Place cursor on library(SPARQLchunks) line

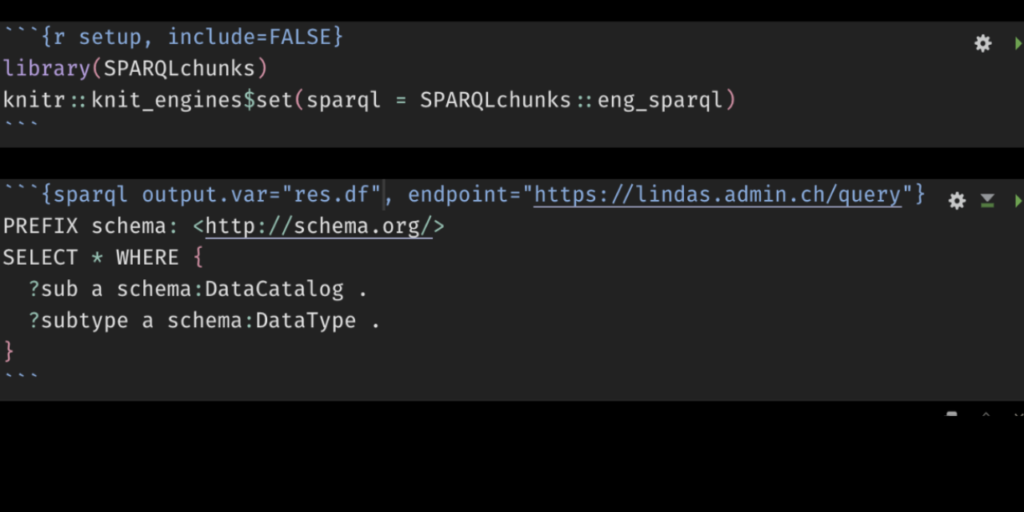point(135,69)
